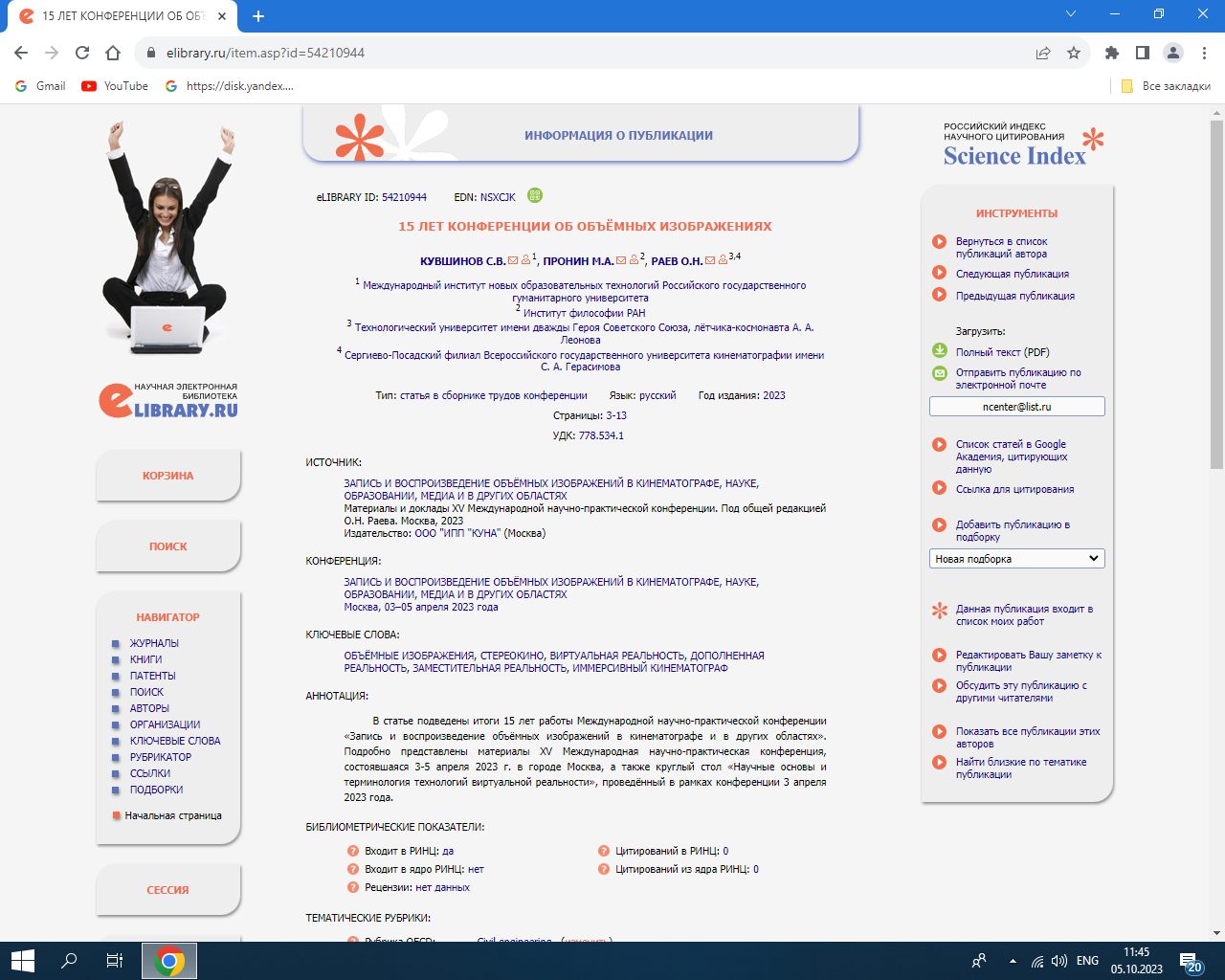This screenshot has height=980, width=1225.
Task: Open Chrome three-dot menu
Action: tap(1204, 53)
